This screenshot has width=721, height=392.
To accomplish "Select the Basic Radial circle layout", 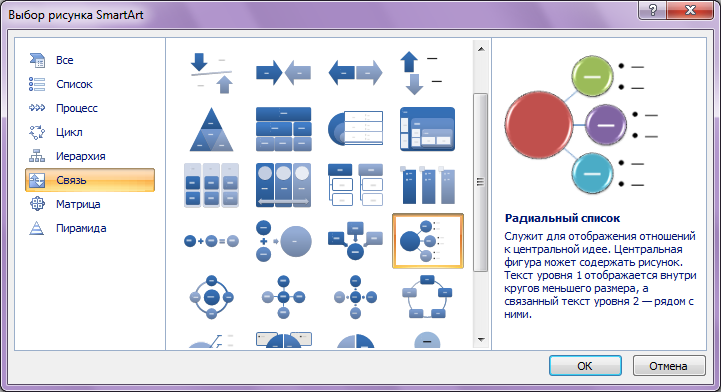I will point(283,297).
